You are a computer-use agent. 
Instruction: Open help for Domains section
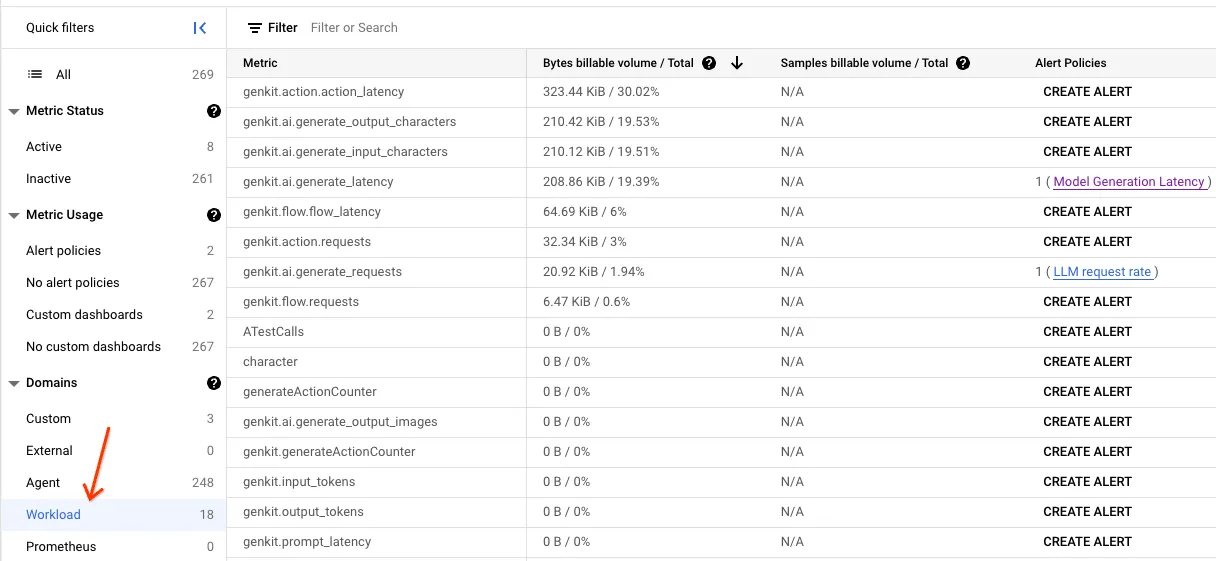(213, 383)
